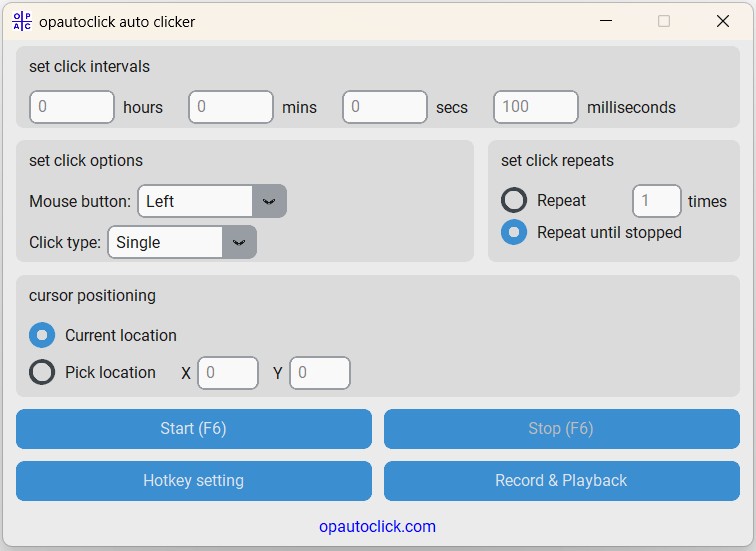Click the window title 'opautoclick auto clicker'

coord(117,22)
